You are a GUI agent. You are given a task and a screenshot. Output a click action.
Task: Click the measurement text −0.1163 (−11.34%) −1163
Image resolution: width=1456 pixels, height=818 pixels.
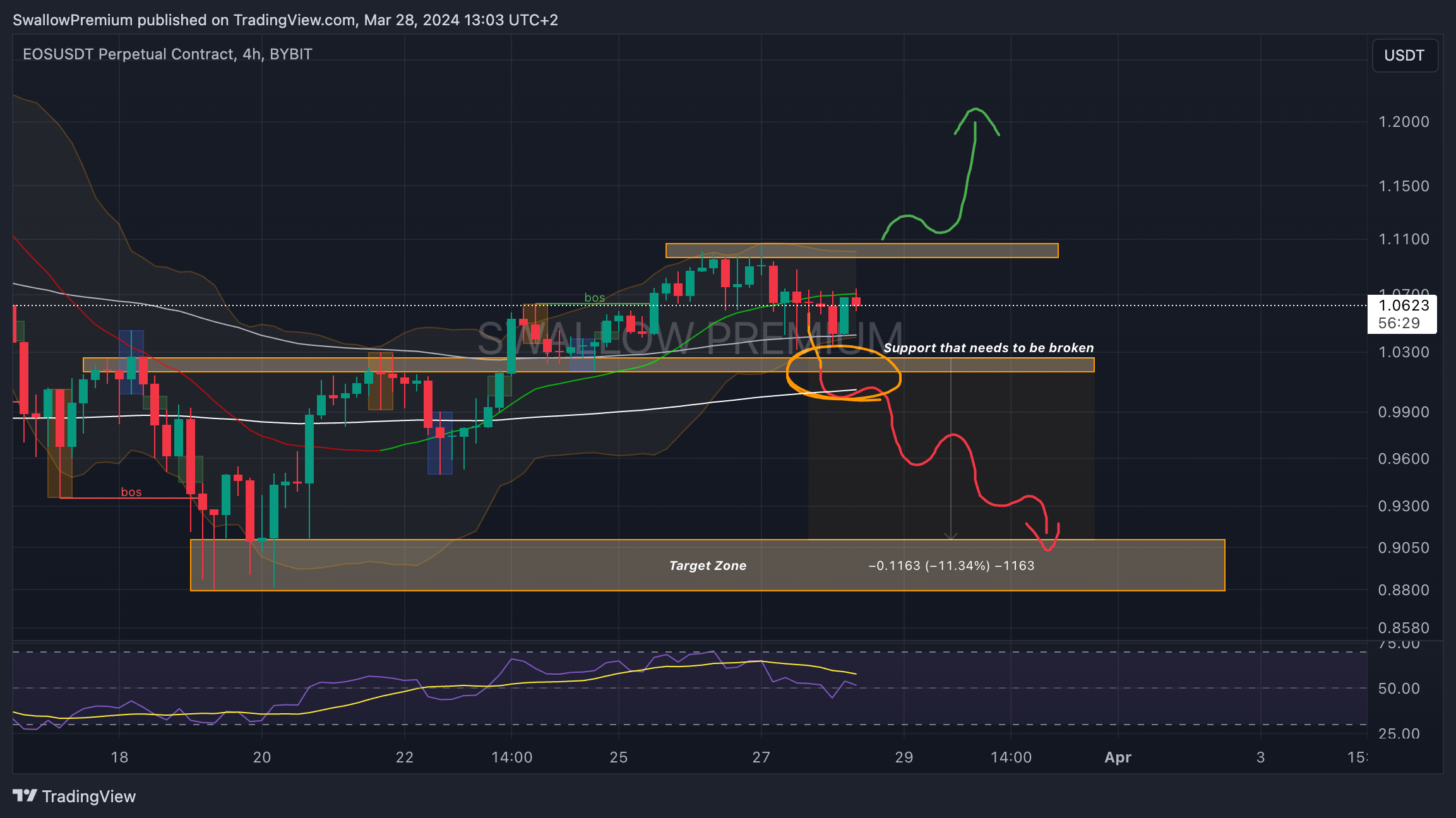(952, 566)
